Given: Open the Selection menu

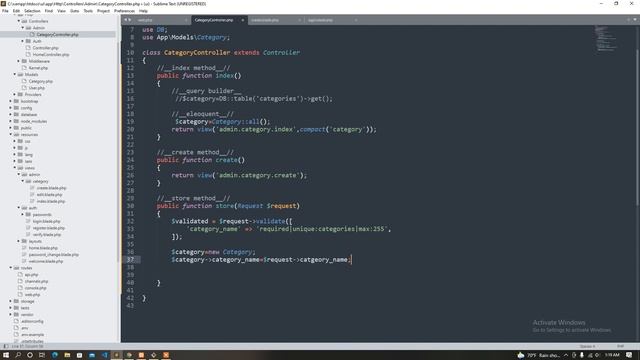Looking at the screenshot, I should [x=32, y=11].
